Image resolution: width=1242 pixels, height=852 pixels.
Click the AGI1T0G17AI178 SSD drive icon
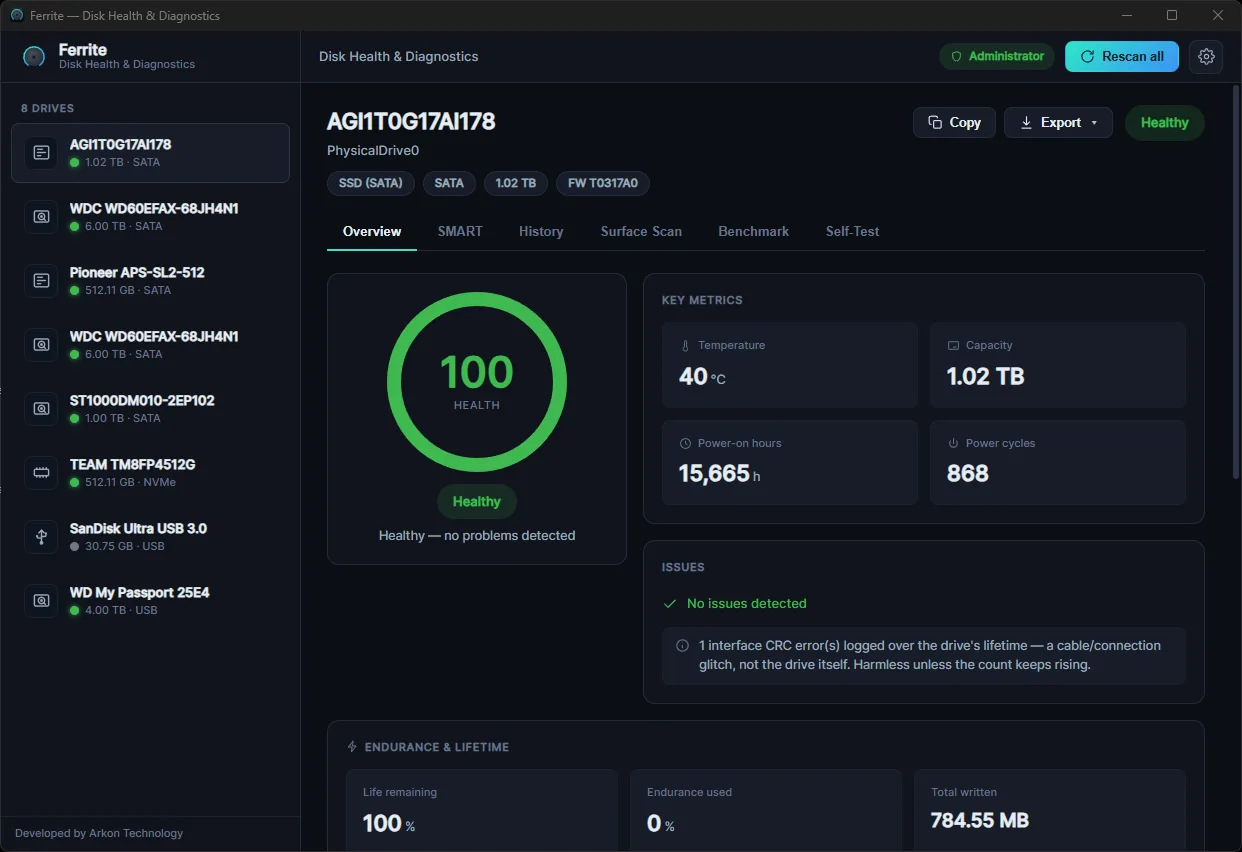coord(41,153)
